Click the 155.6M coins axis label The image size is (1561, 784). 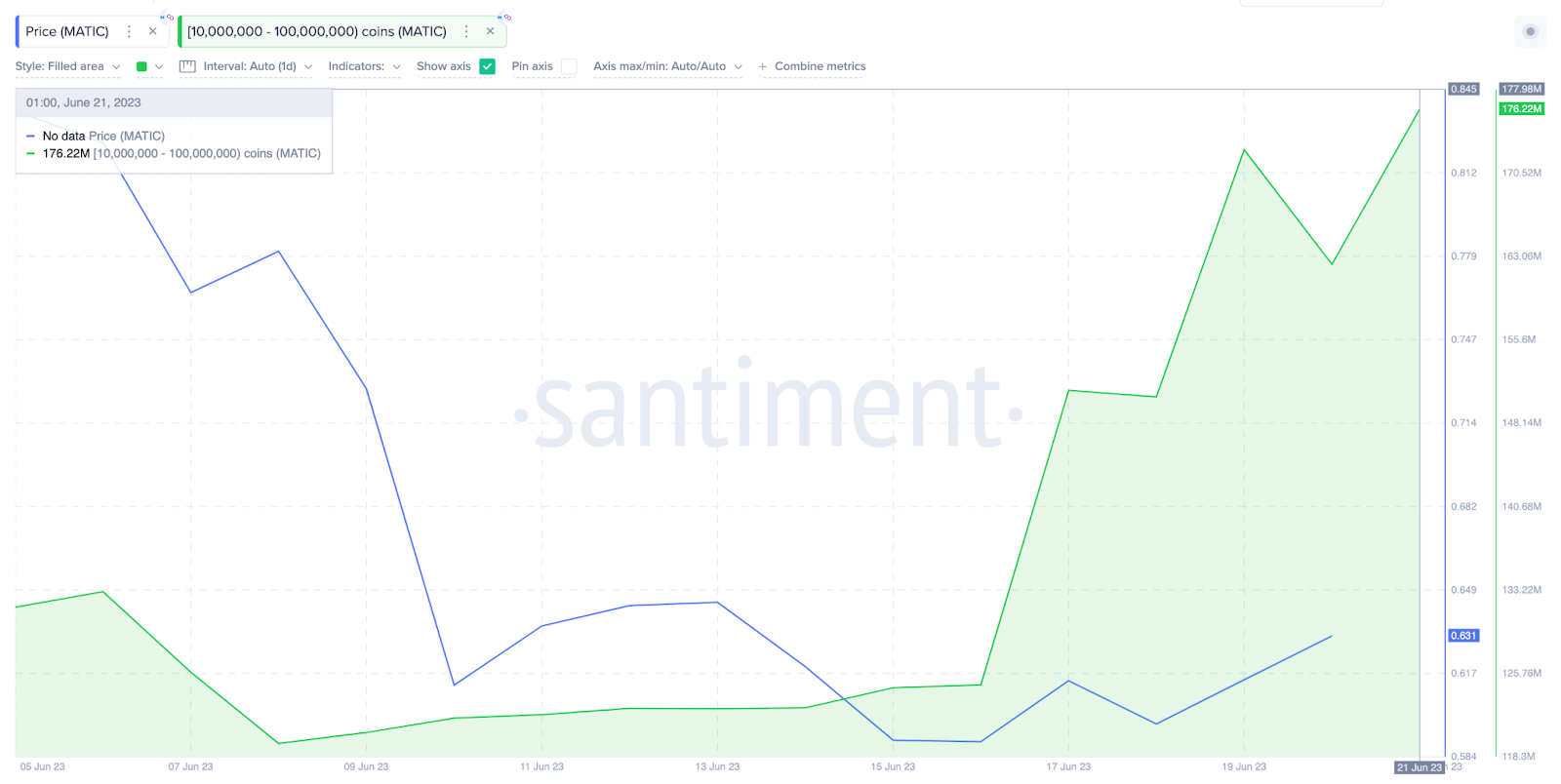tap(1519, 339)
